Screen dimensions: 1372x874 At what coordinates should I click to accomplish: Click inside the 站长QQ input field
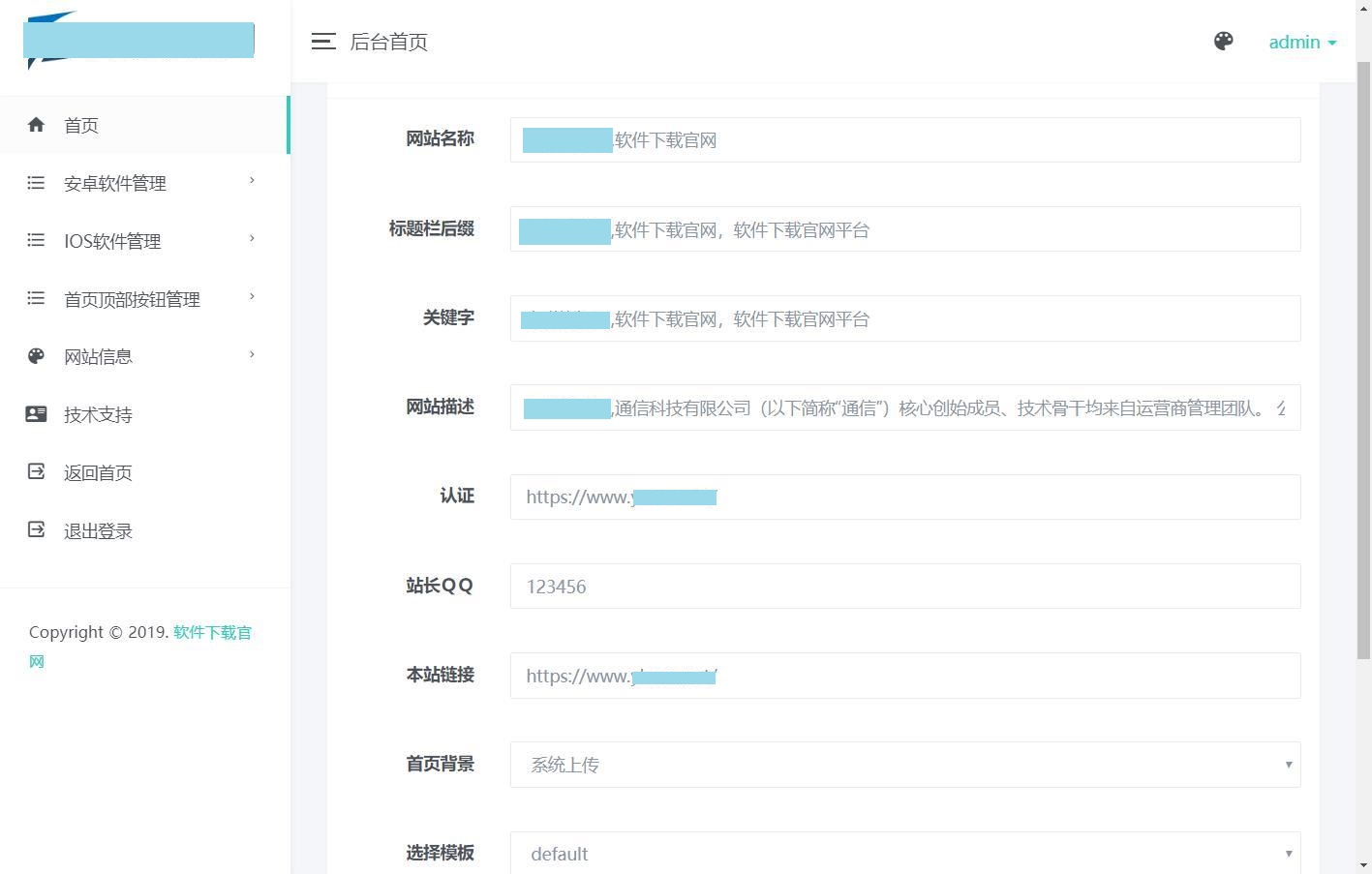point(903,586)
